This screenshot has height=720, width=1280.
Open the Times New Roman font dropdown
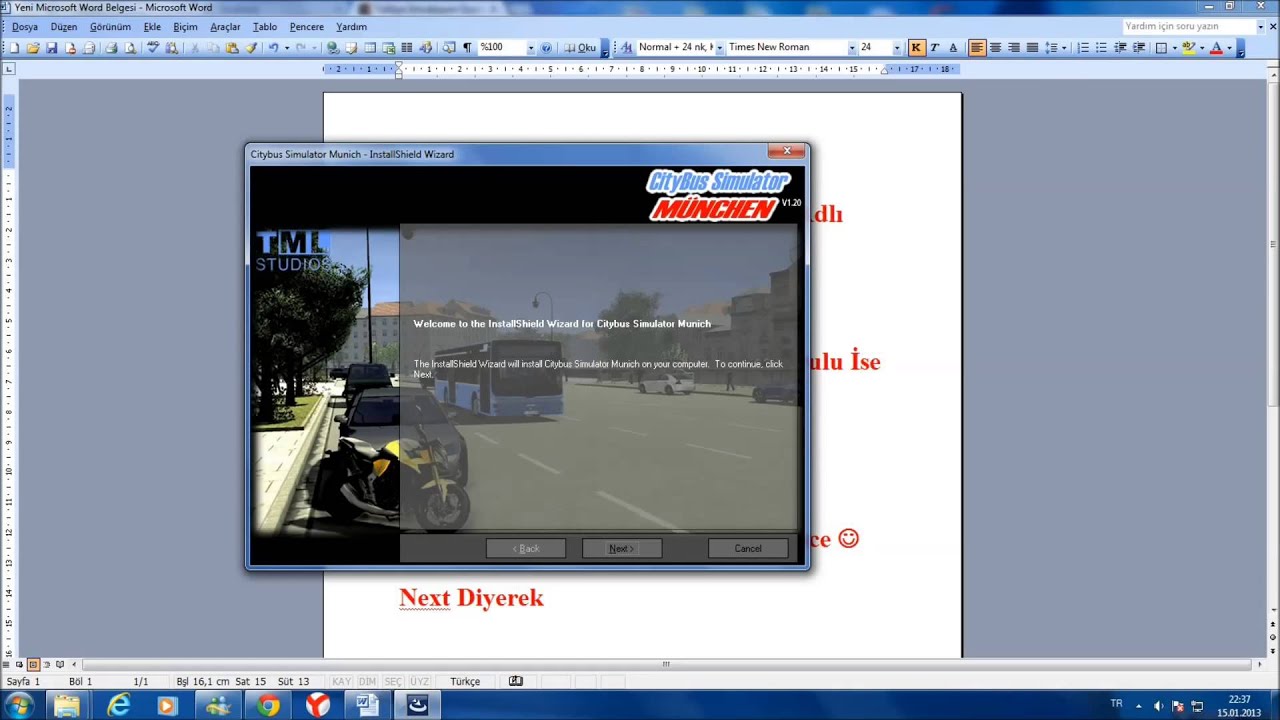(x=852, y=47)
